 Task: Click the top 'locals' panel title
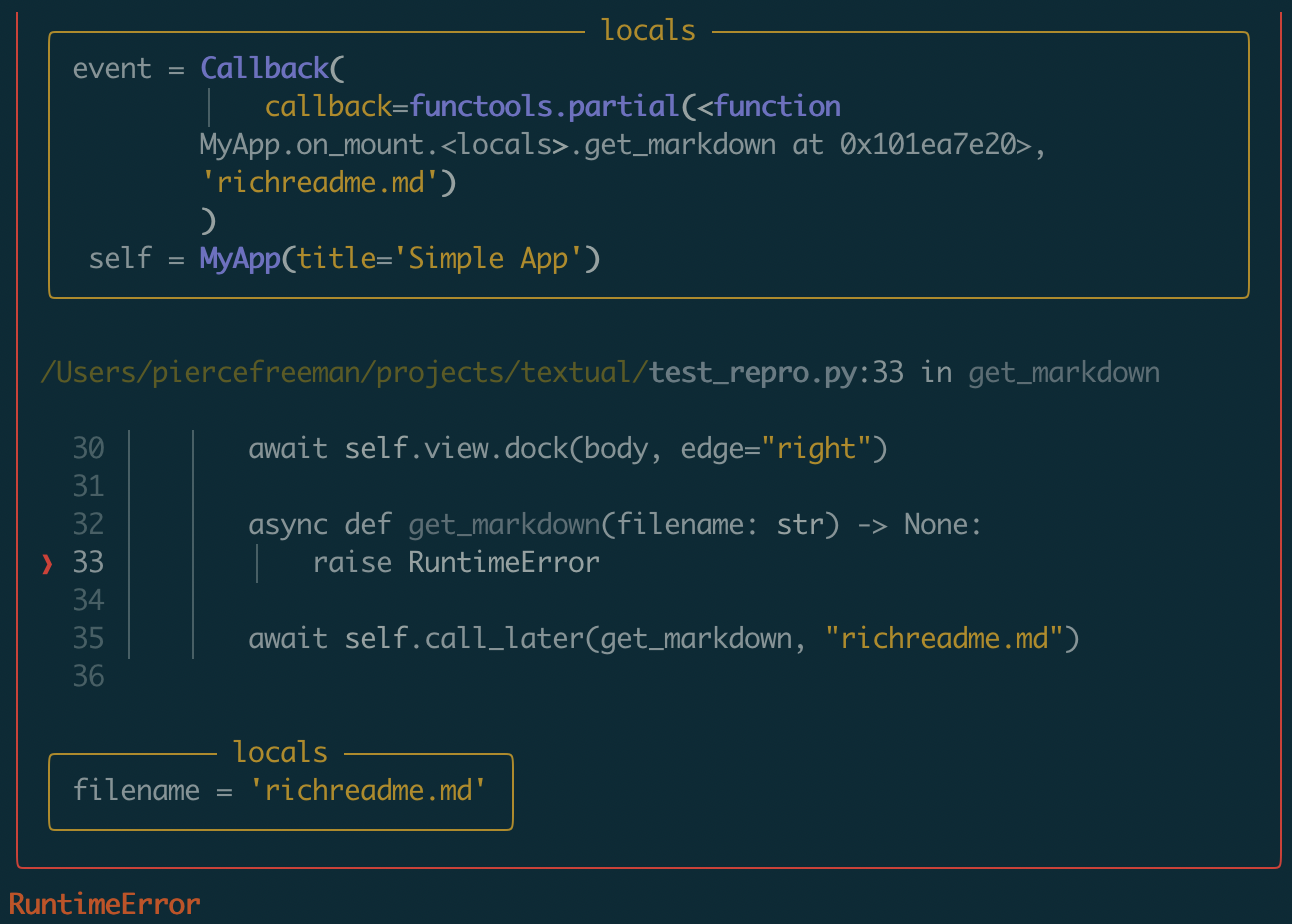(x=648, y=31)
